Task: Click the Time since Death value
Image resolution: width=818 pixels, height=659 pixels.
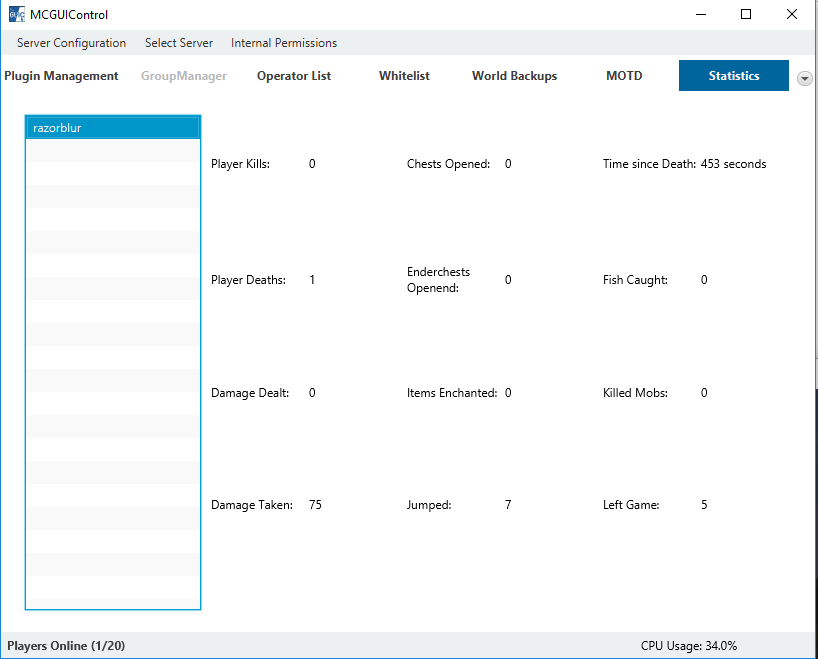Action: point(733,164)
